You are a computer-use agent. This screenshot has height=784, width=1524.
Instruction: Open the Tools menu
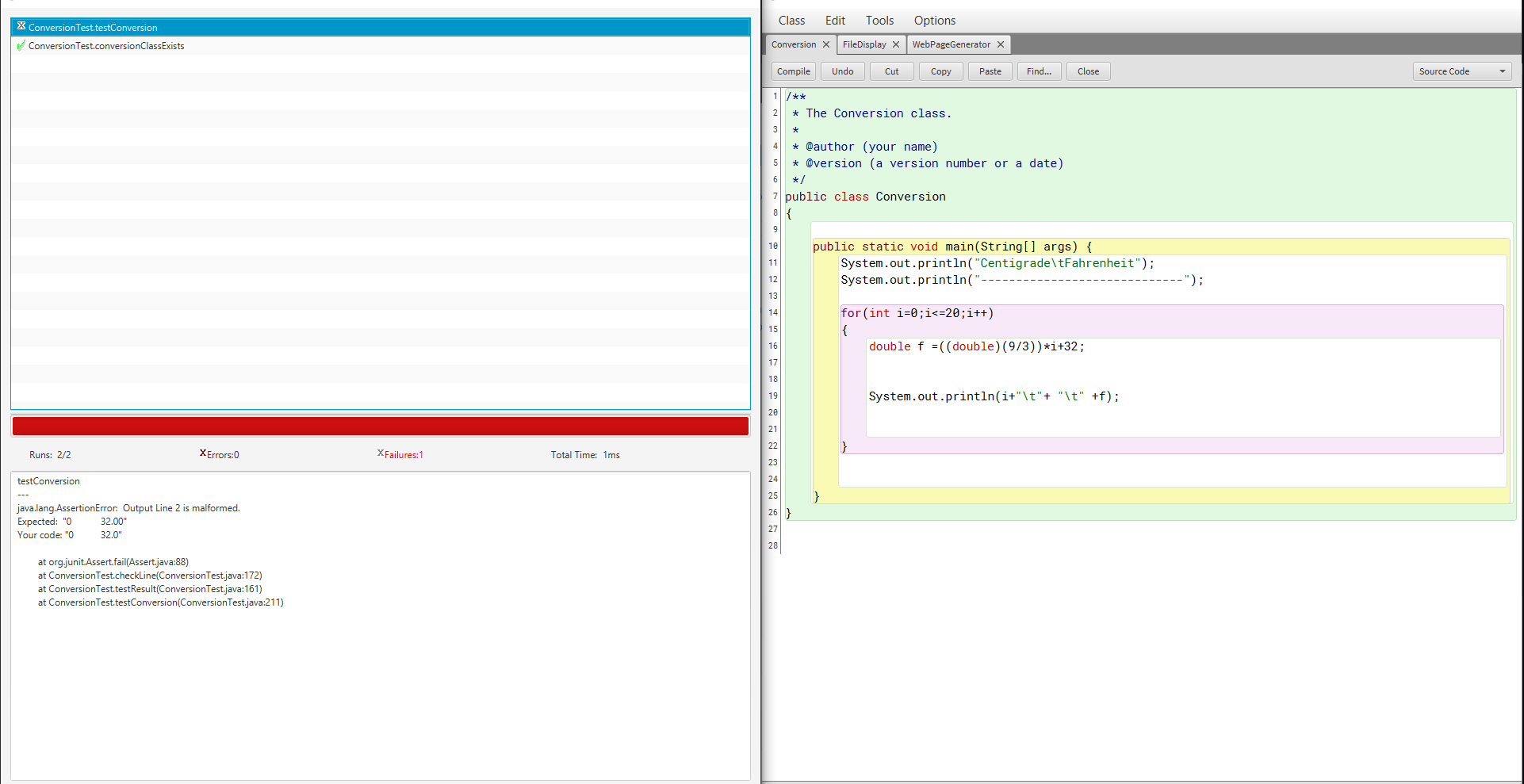tap(879, 21)
